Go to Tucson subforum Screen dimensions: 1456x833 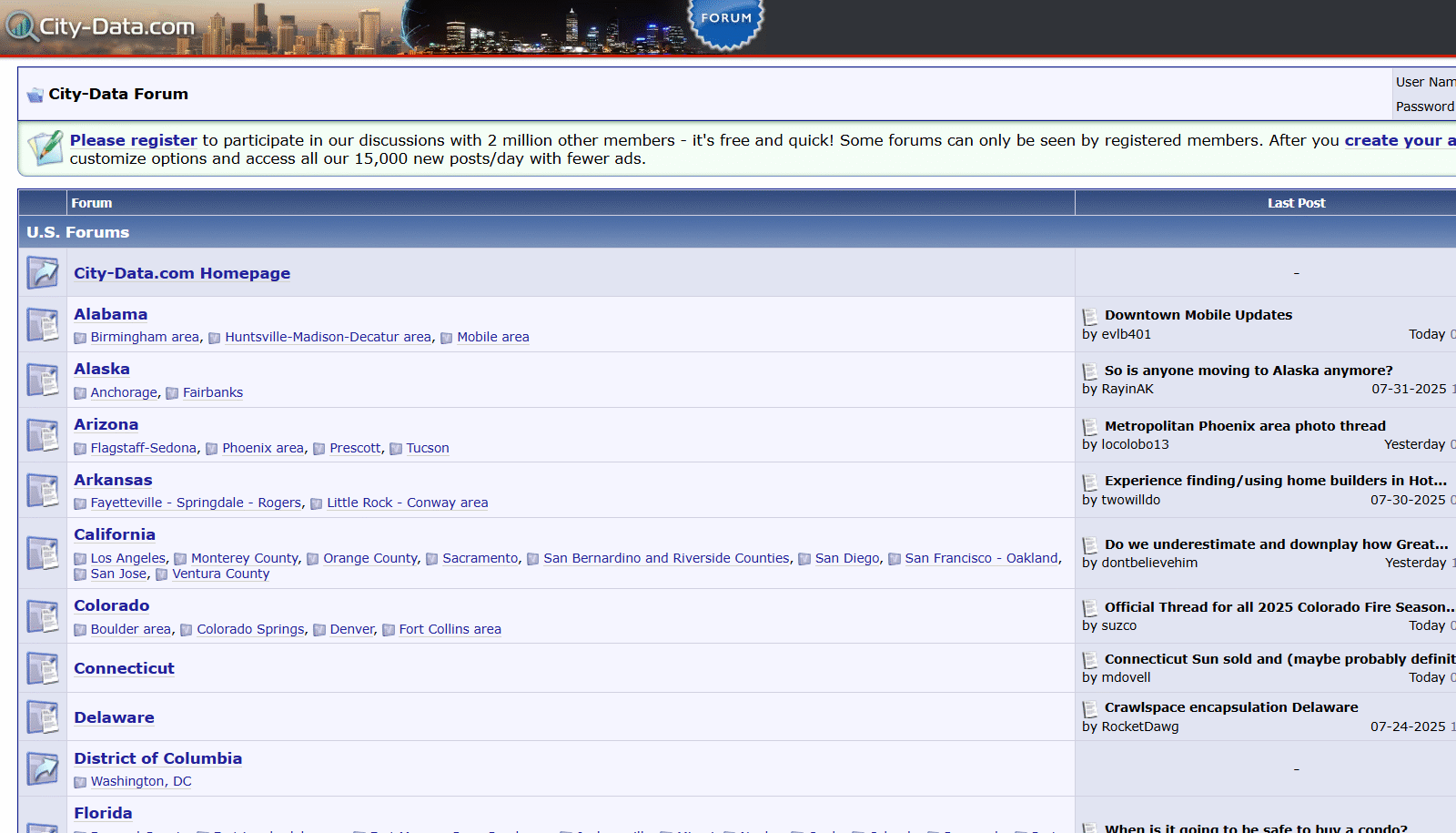[x=428, y=448]
